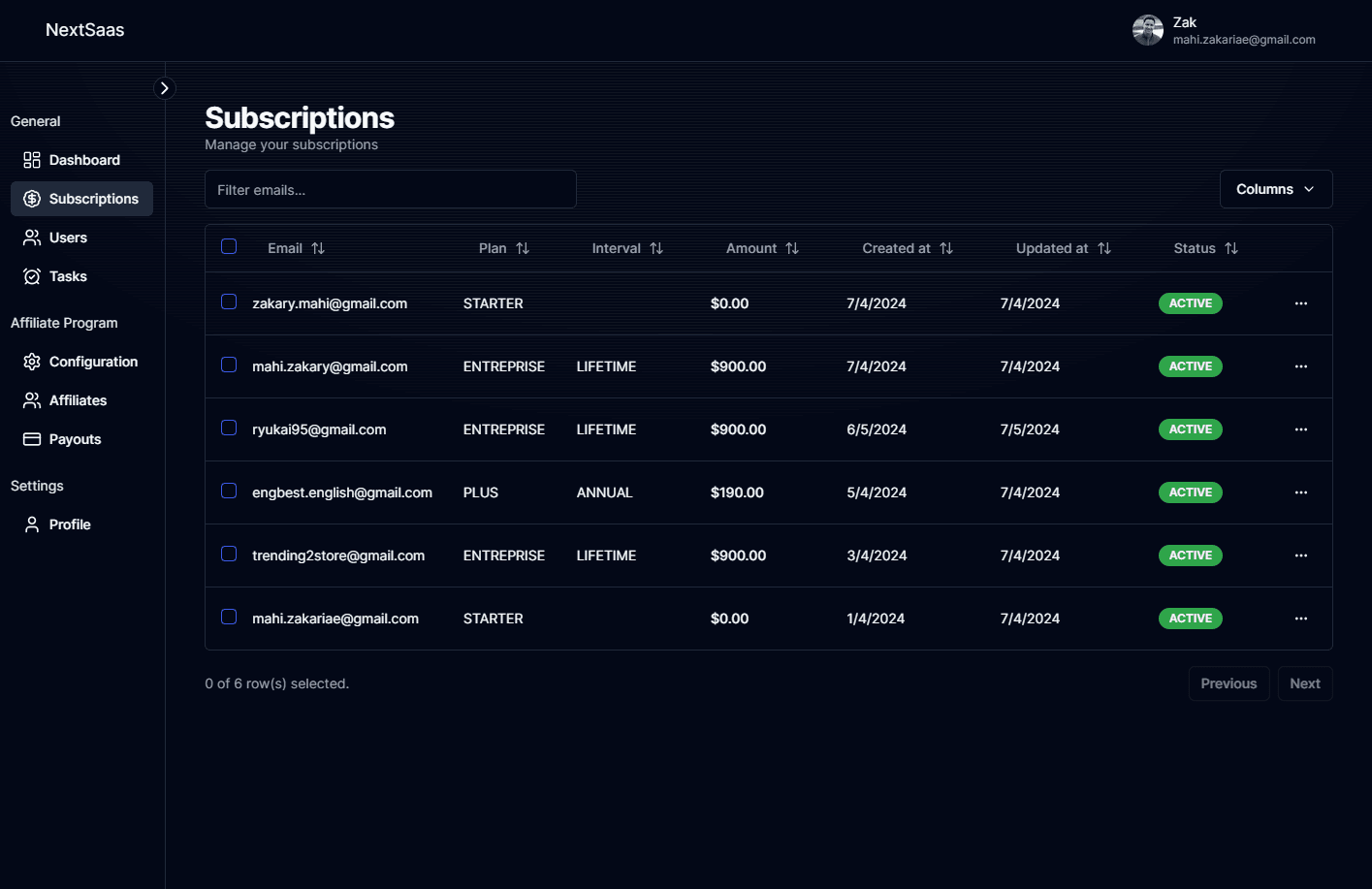Open Payouts using the card icon
The image size is (1372, 889).
coord(32,438)
